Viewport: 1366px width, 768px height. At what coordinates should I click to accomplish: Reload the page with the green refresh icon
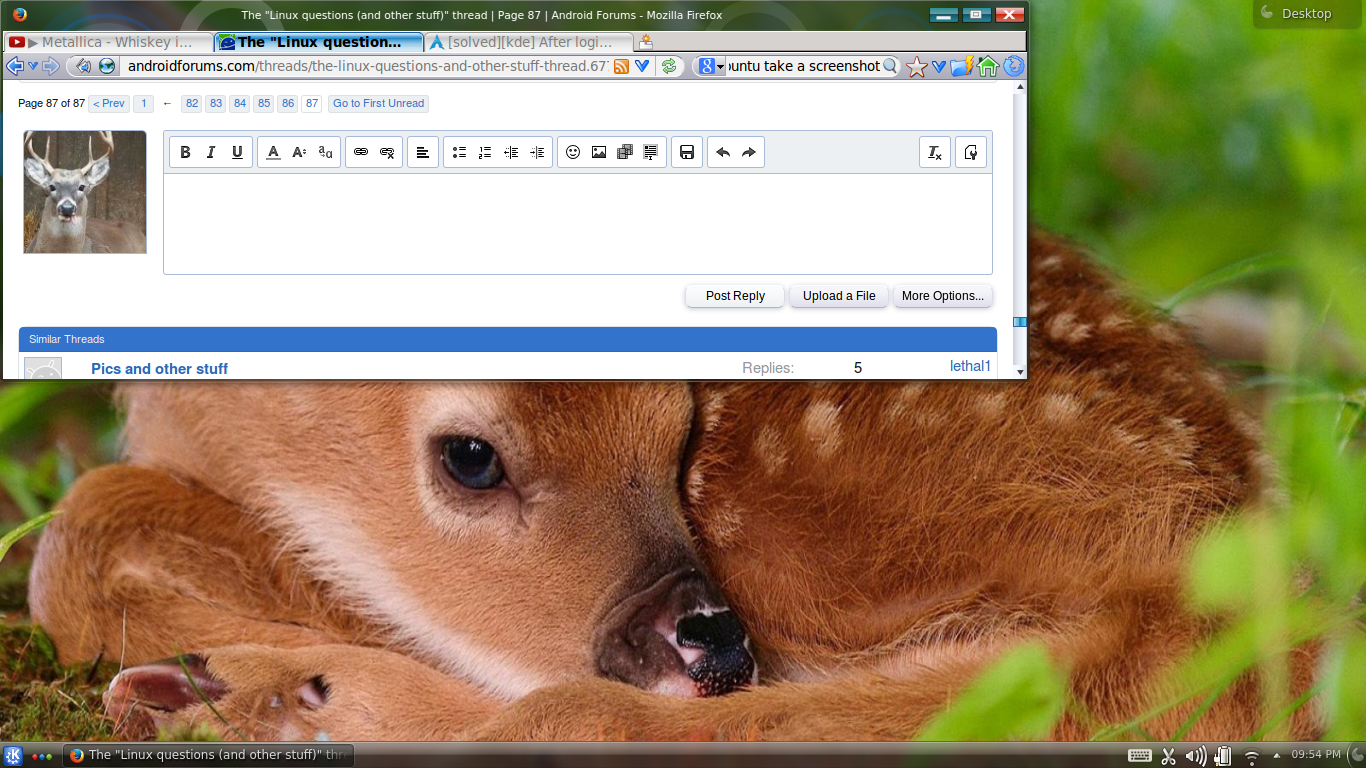(669, 66)
